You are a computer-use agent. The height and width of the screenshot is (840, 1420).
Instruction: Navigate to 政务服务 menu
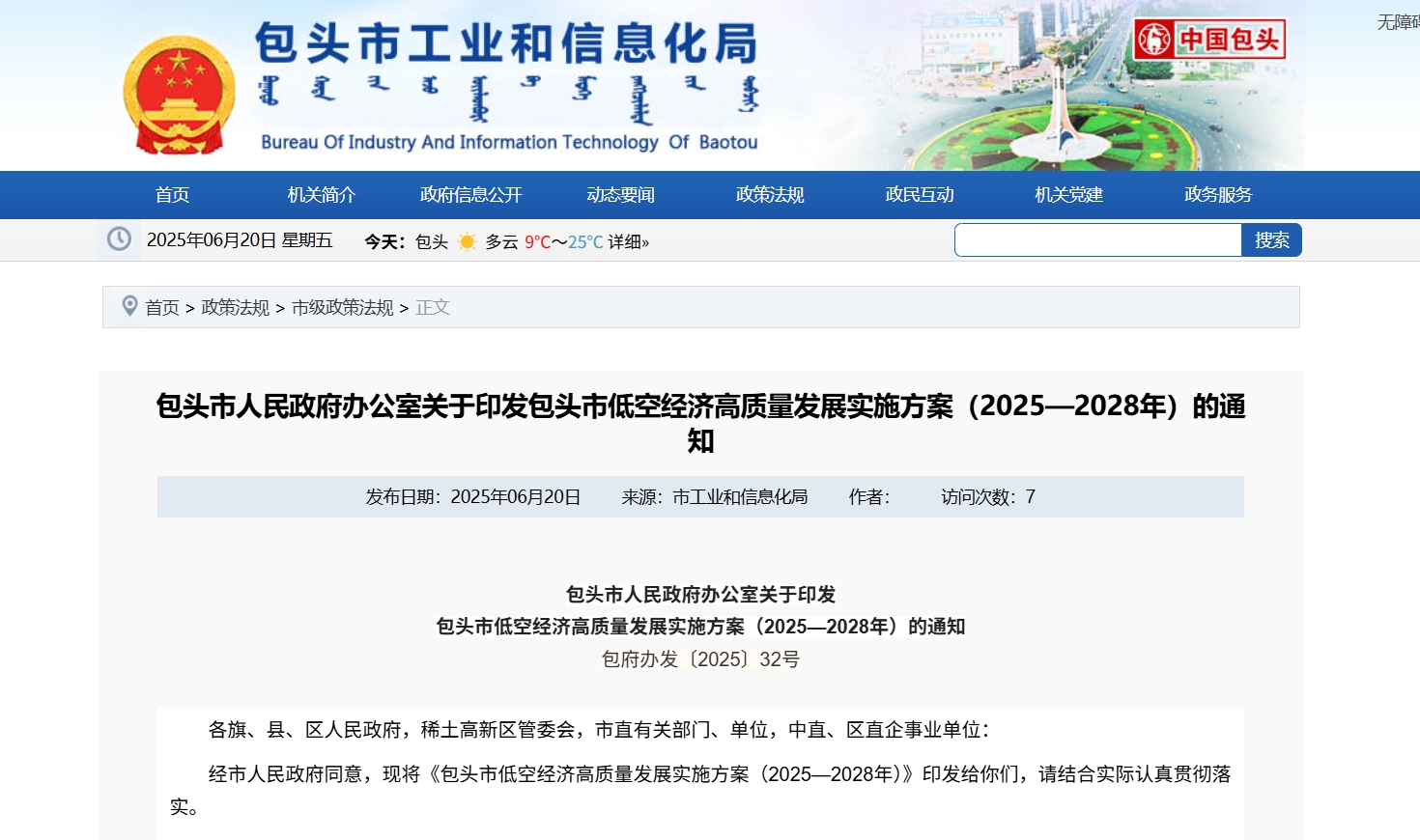pos(1218,195)
